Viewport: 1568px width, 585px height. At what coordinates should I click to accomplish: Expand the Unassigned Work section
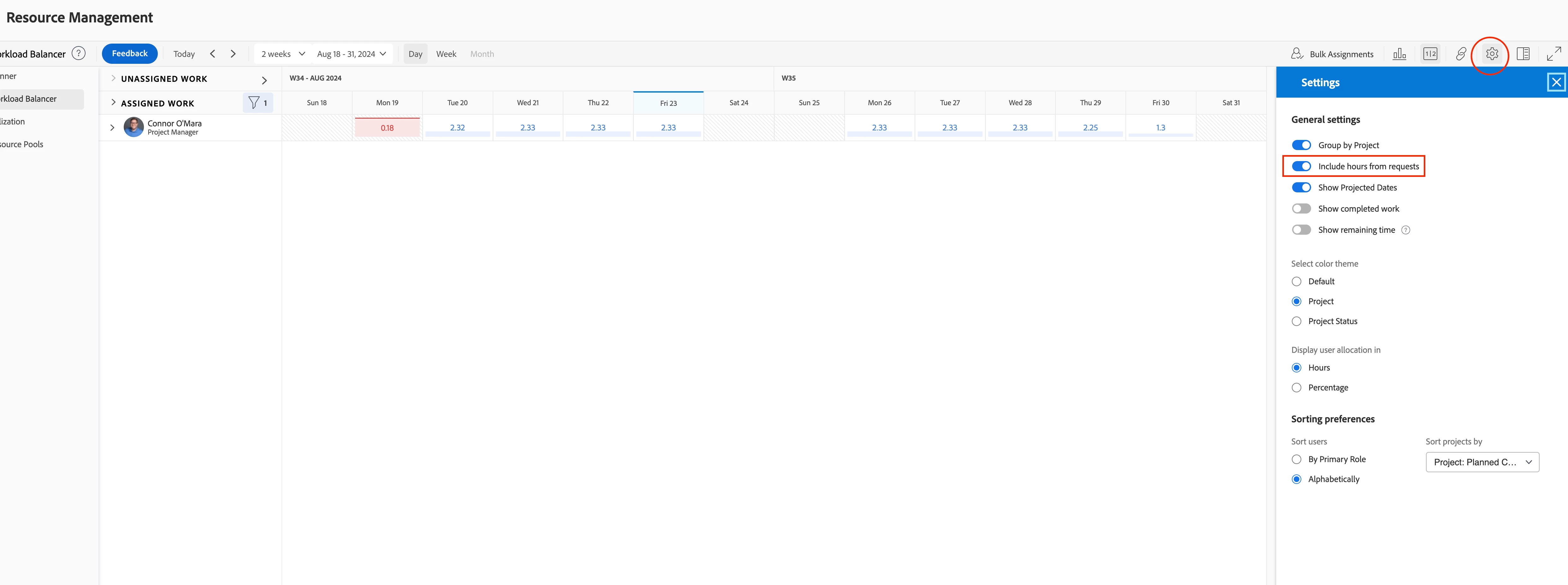(113, 79)
